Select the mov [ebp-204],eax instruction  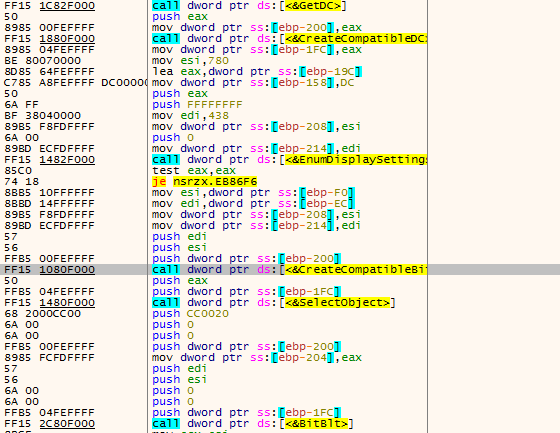tap(257, 358)
